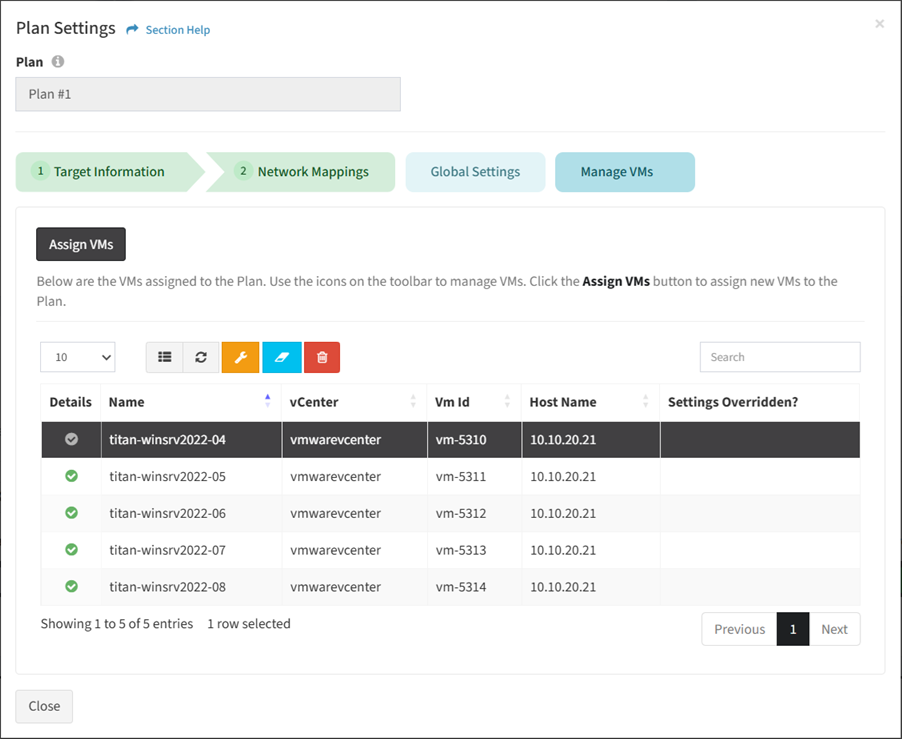Click the refresh VMs toolbar icon
The height and width of the screenshot is (739, 902).
[201, 357]
